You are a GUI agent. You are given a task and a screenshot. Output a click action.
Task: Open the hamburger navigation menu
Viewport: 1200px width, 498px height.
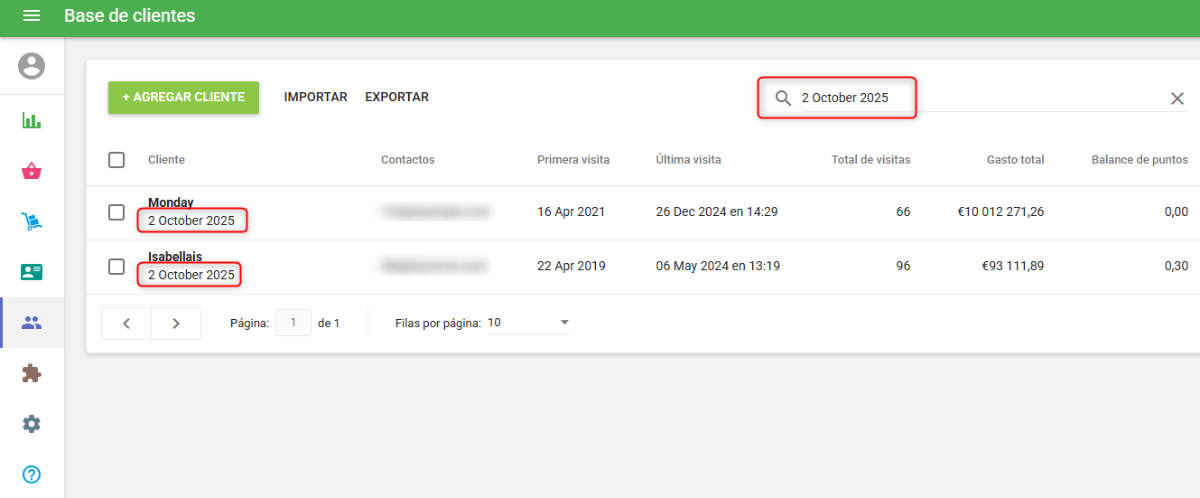pyautogui.click(x=32, y=16)
